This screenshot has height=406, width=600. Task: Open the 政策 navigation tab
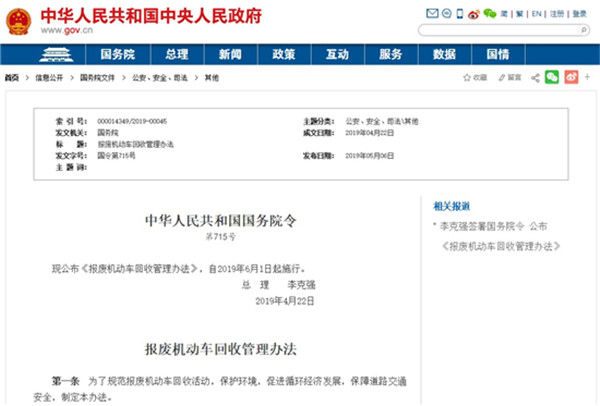point(283,54)
